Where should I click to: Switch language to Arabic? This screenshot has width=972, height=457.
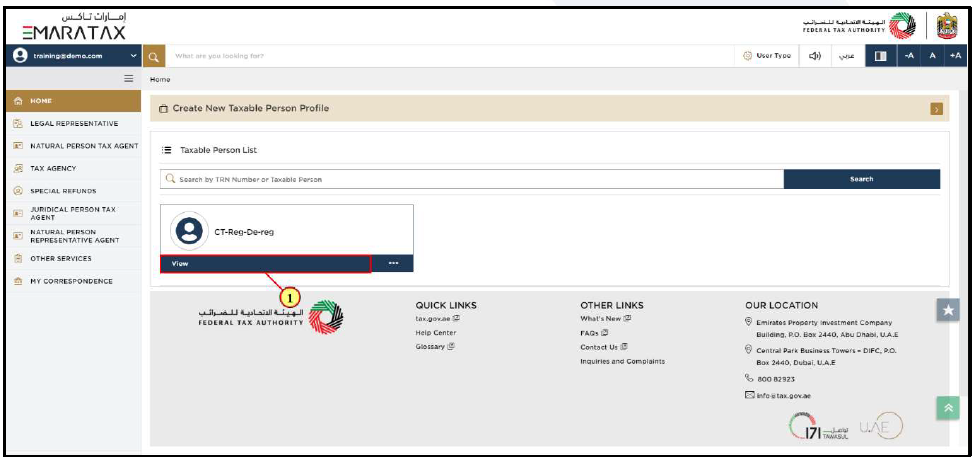point(845,56)
